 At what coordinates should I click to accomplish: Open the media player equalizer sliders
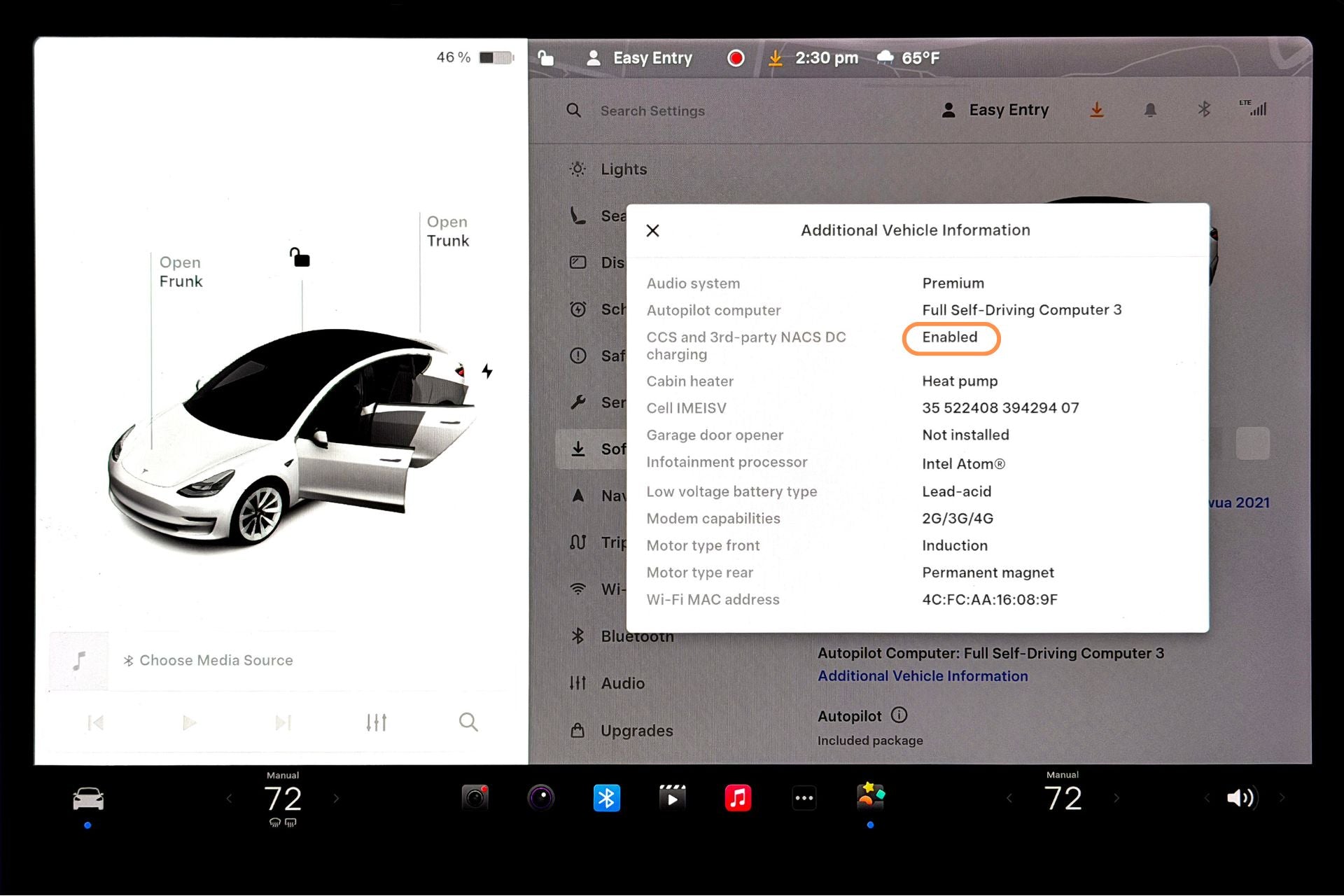click(376, 722)
